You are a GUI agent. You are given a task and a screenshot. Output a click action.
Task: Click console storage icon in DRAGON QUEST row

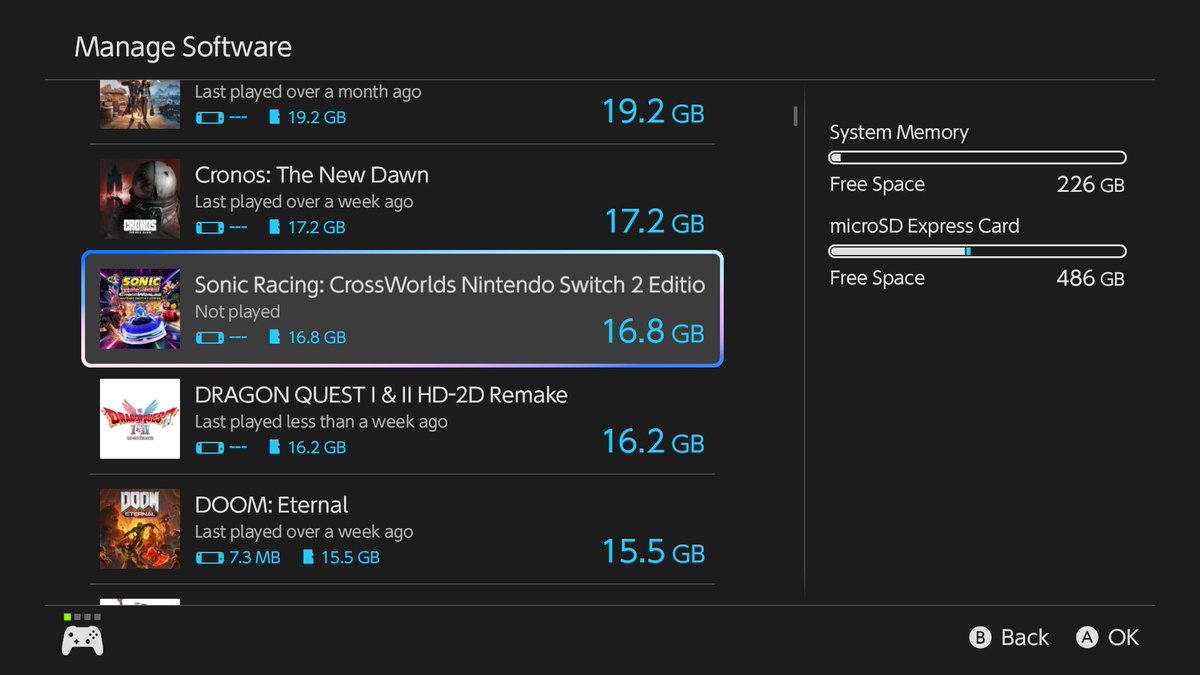[209, 447]
